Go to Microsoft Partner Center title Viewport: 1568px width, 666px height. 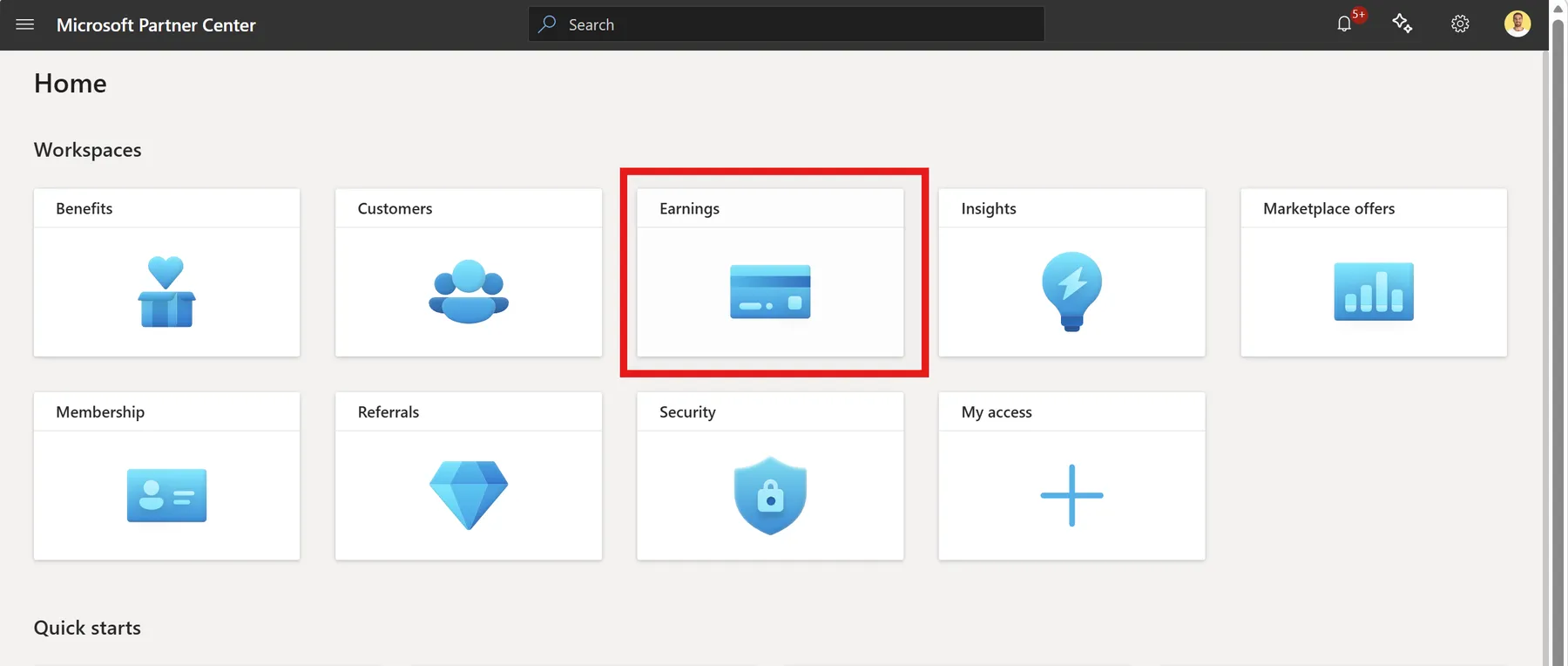(156, 25)
